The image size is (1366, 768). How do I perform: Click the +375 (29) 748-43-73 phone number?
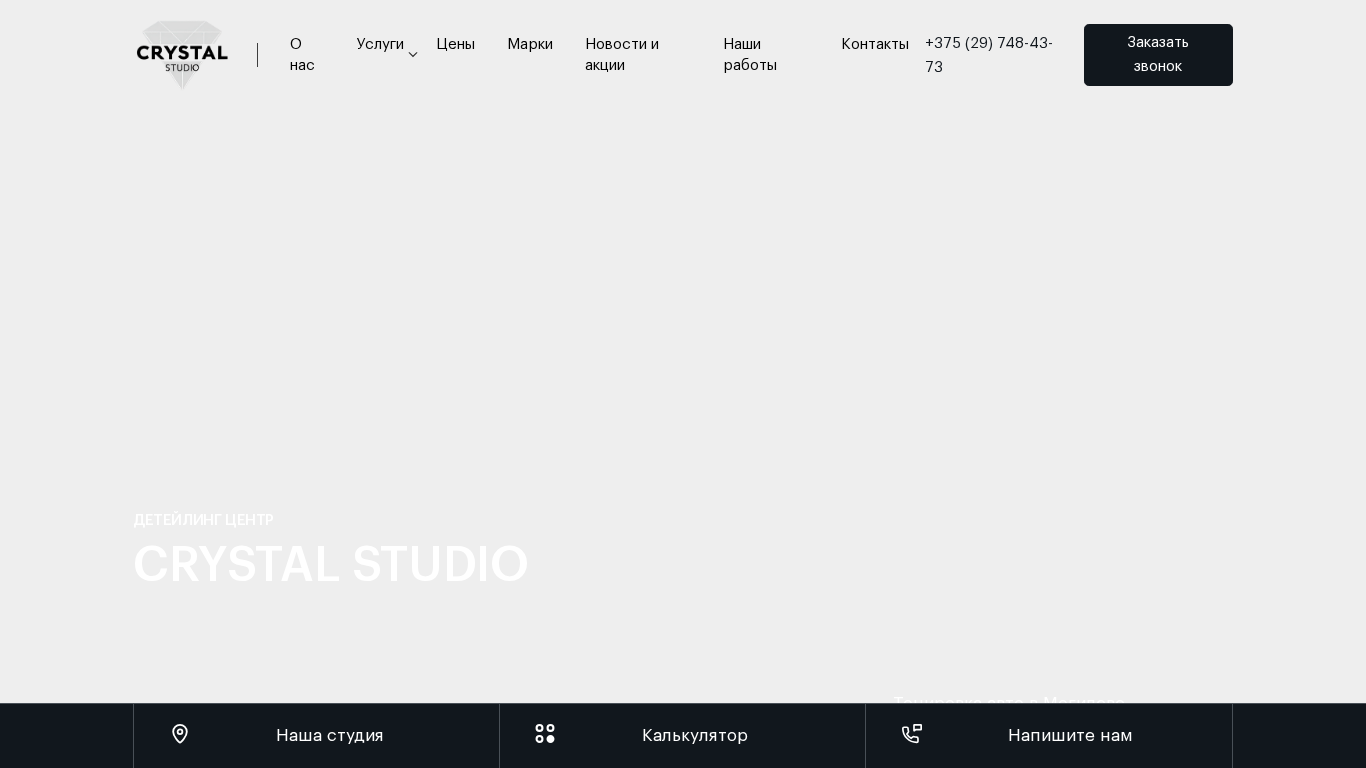(x=989, y=55)
